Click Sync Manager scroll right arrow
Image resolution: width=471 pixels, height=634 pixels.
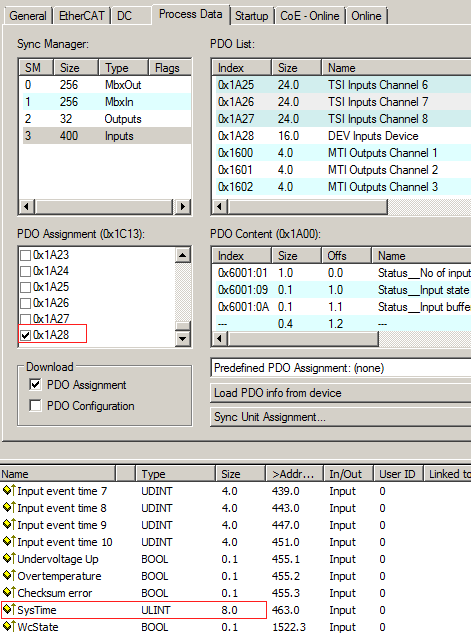tap(182, 206)
